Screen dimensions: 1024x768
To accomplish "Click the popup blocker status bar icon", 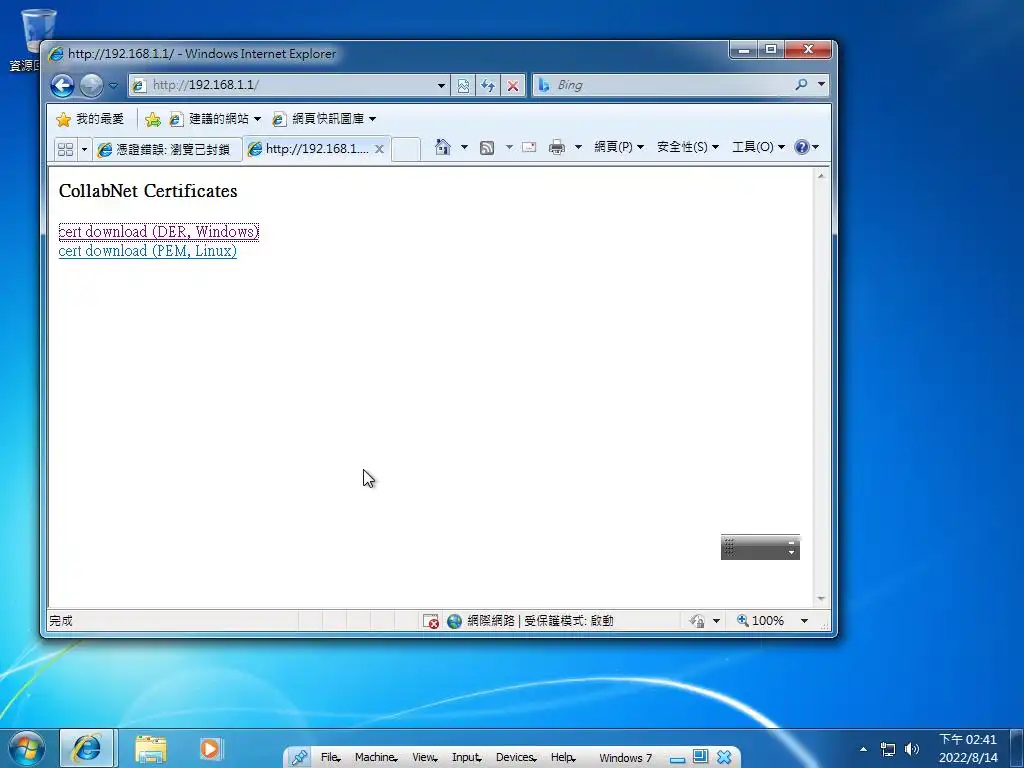I will 430,621.
